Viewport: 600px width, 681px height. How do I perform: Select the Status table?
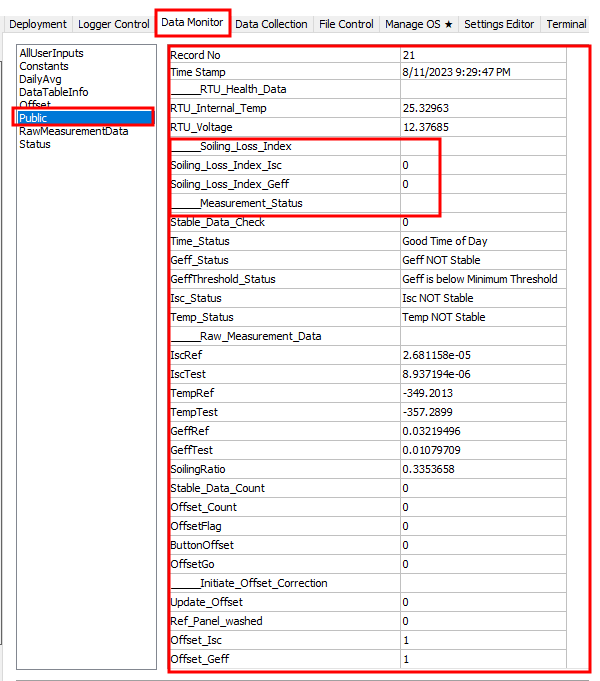click(35, 144)
